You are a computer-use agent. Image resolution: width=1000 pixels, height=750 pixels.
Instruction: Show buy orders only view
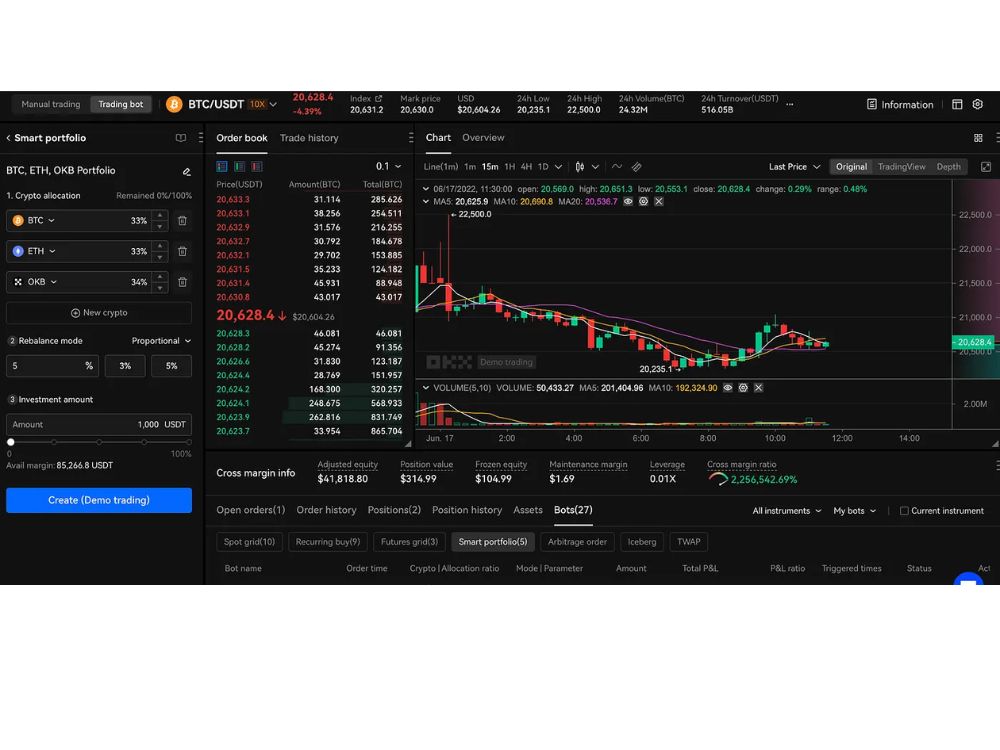[x=239, y=166]
